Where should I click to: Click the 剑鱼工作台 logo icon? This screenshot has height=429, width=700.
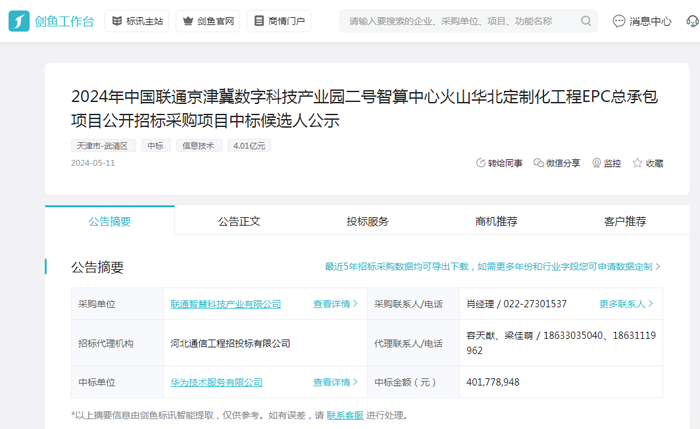[x=20, y=21]
